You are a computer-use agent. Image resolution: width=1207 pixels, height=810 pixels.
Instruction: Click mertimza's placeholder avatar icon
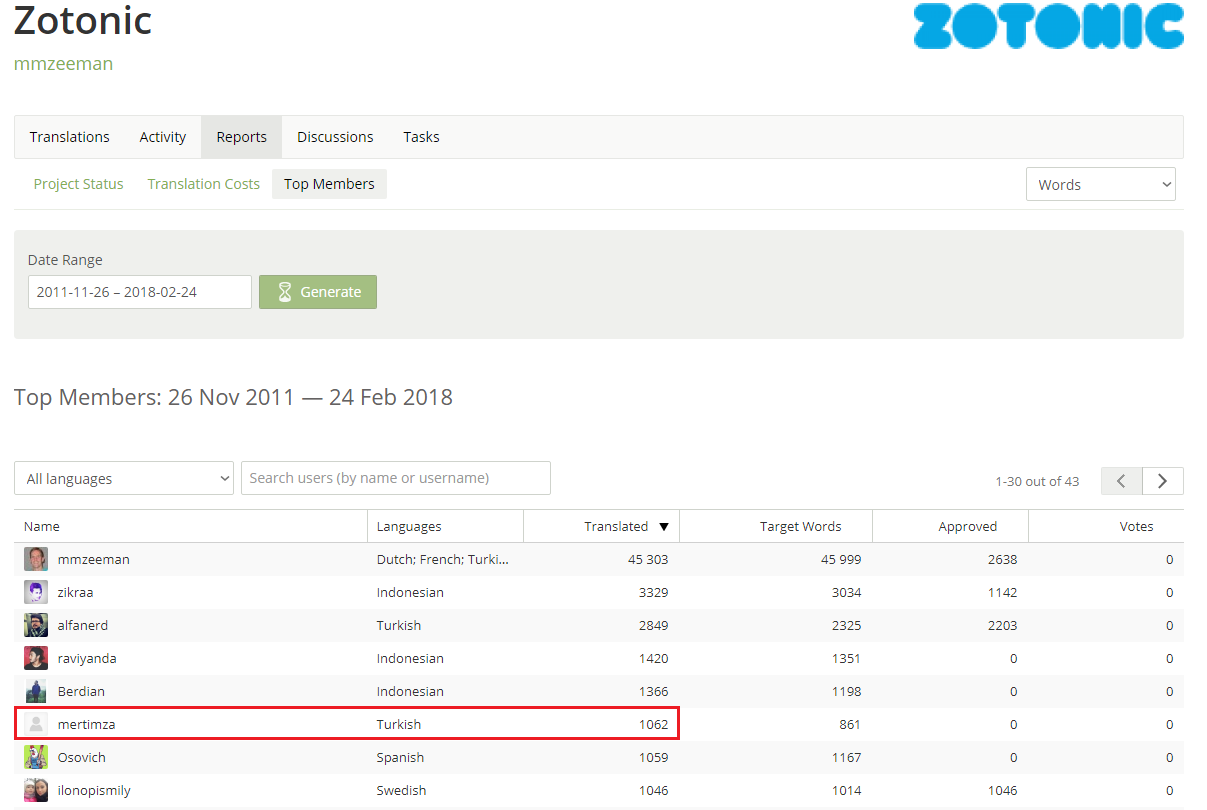click(x=36, y=724)
